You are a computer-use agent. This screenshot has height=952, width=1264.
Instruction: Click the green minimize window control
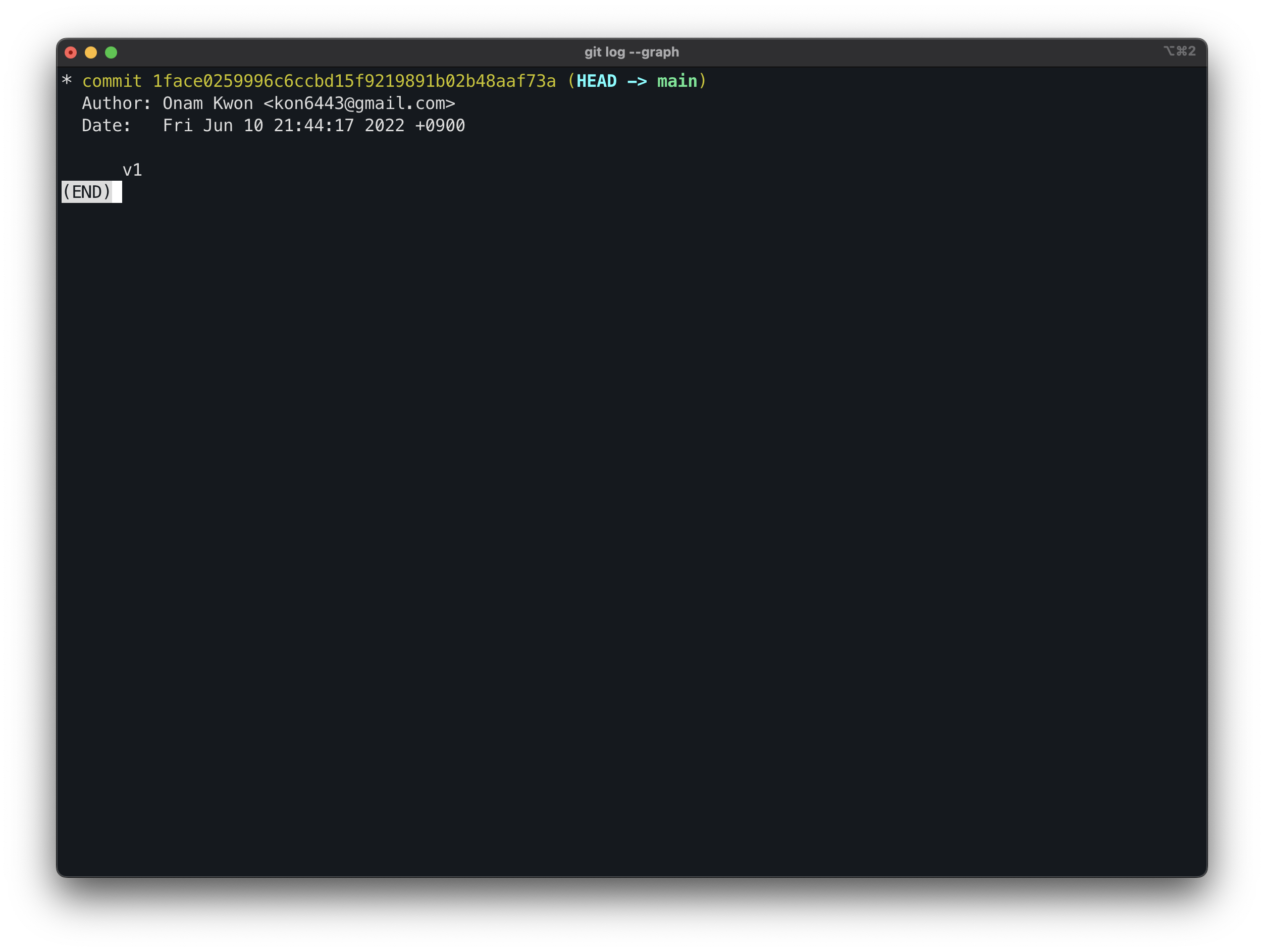[x=111, y=52]
